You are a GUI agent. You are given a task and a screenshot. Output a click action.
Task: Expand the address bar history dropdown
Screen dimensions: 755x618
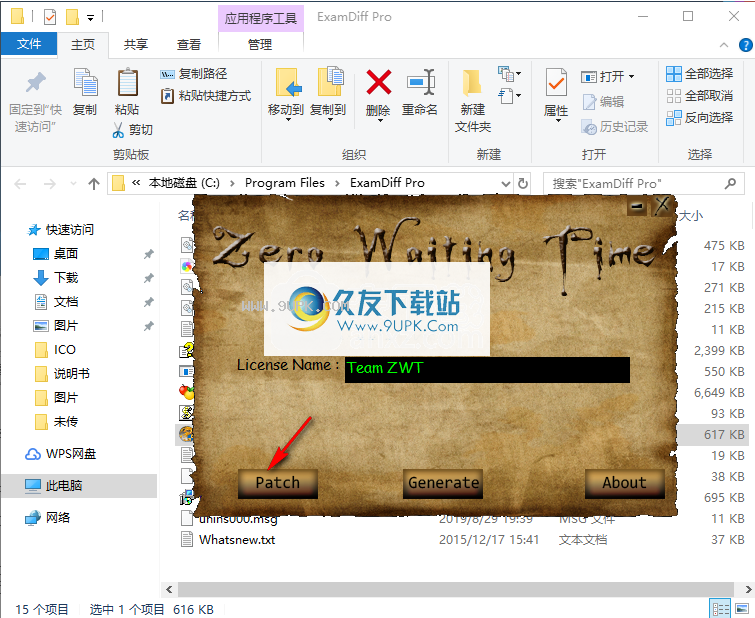[x=506, y=184]
